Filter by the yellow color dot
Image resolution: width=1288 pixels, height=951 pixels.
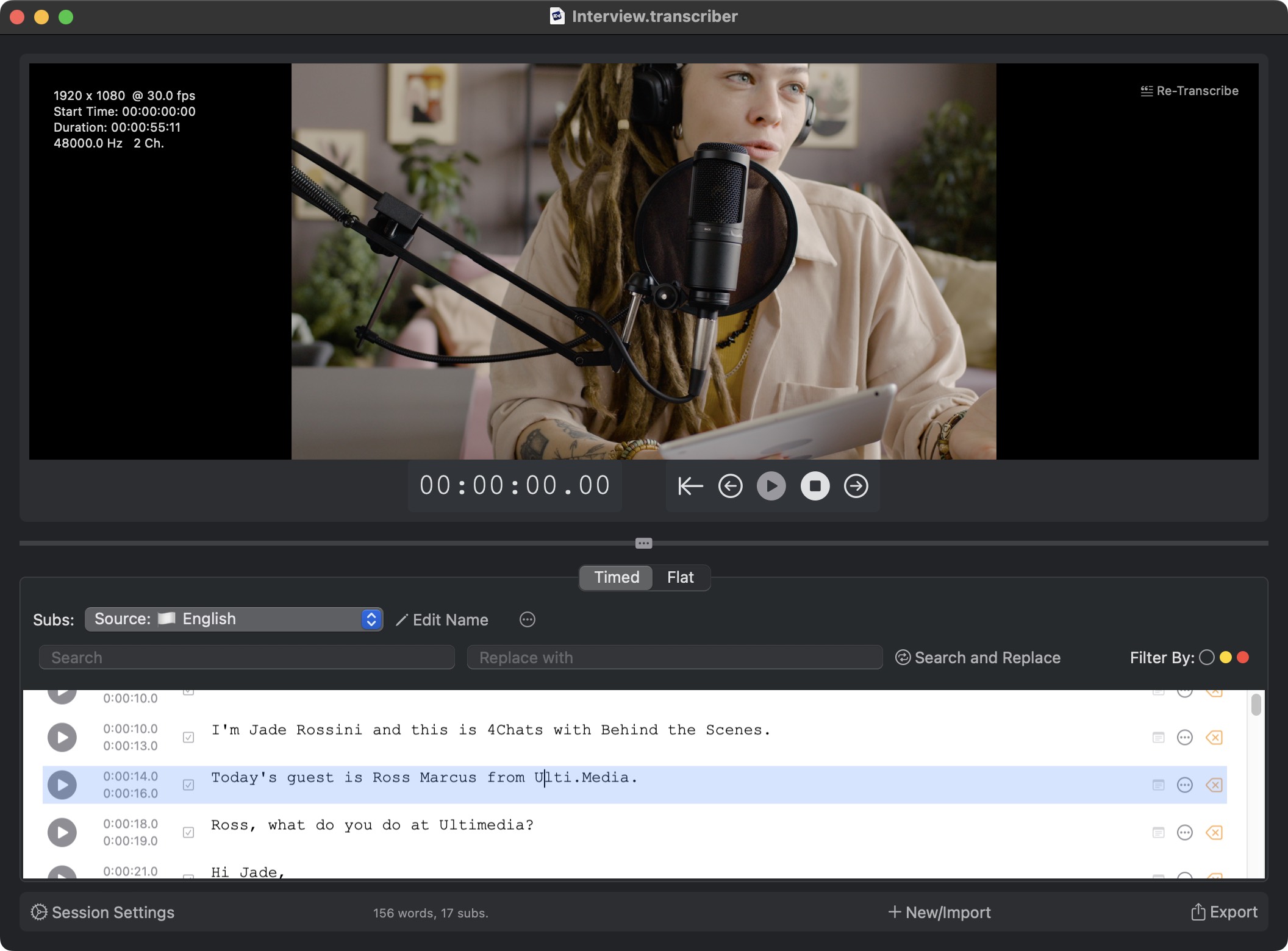(1225, 657)
